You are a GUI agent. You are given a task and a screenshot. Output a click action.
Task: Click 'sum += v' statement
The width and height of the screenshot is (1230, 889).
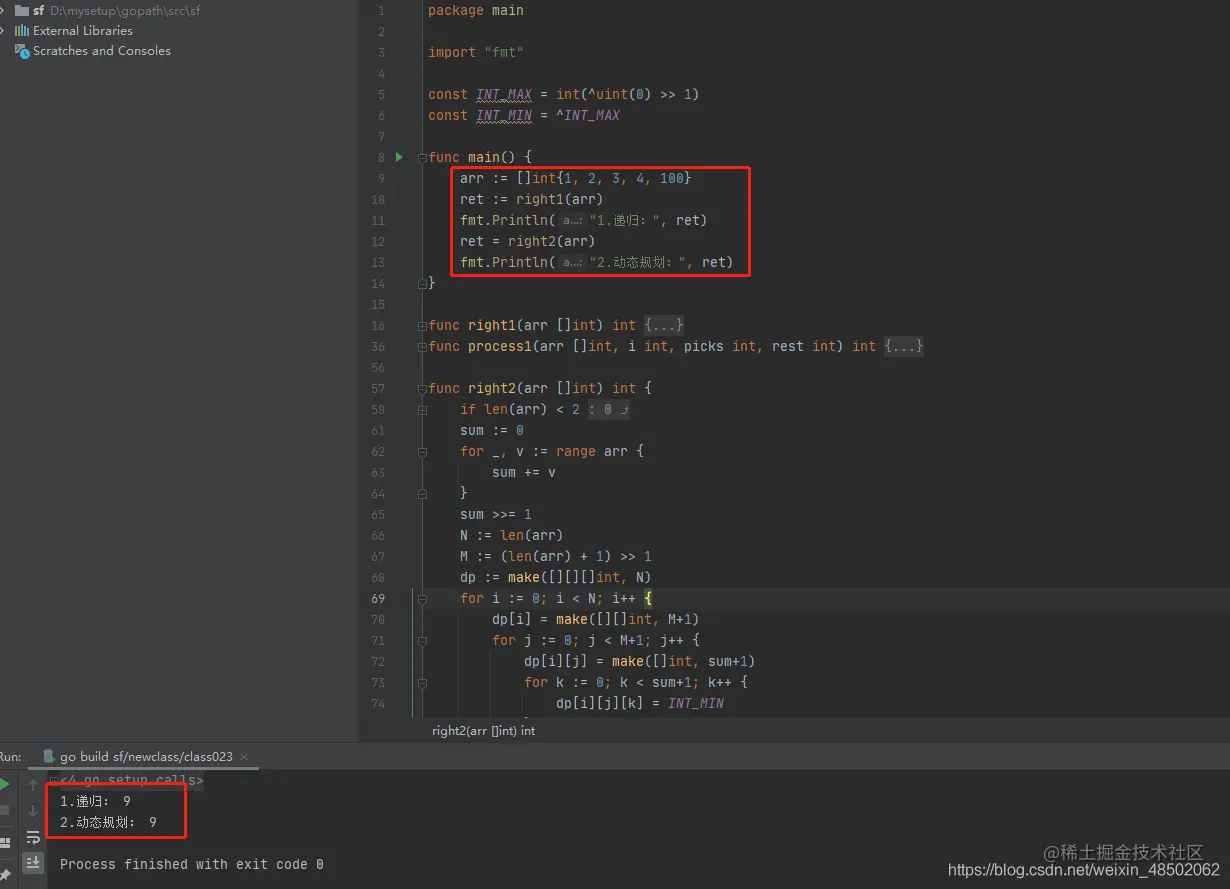(x=524, y=472)
